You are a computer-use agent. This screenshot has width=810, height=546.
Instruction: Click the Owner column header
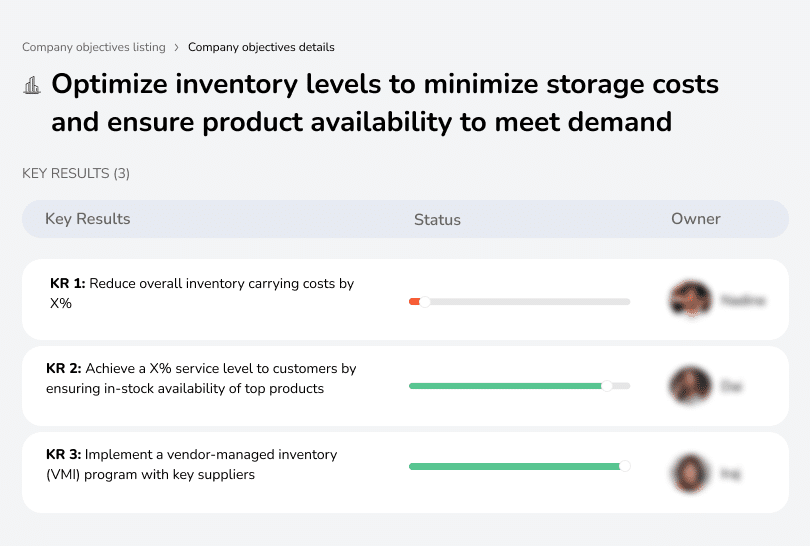696,219
